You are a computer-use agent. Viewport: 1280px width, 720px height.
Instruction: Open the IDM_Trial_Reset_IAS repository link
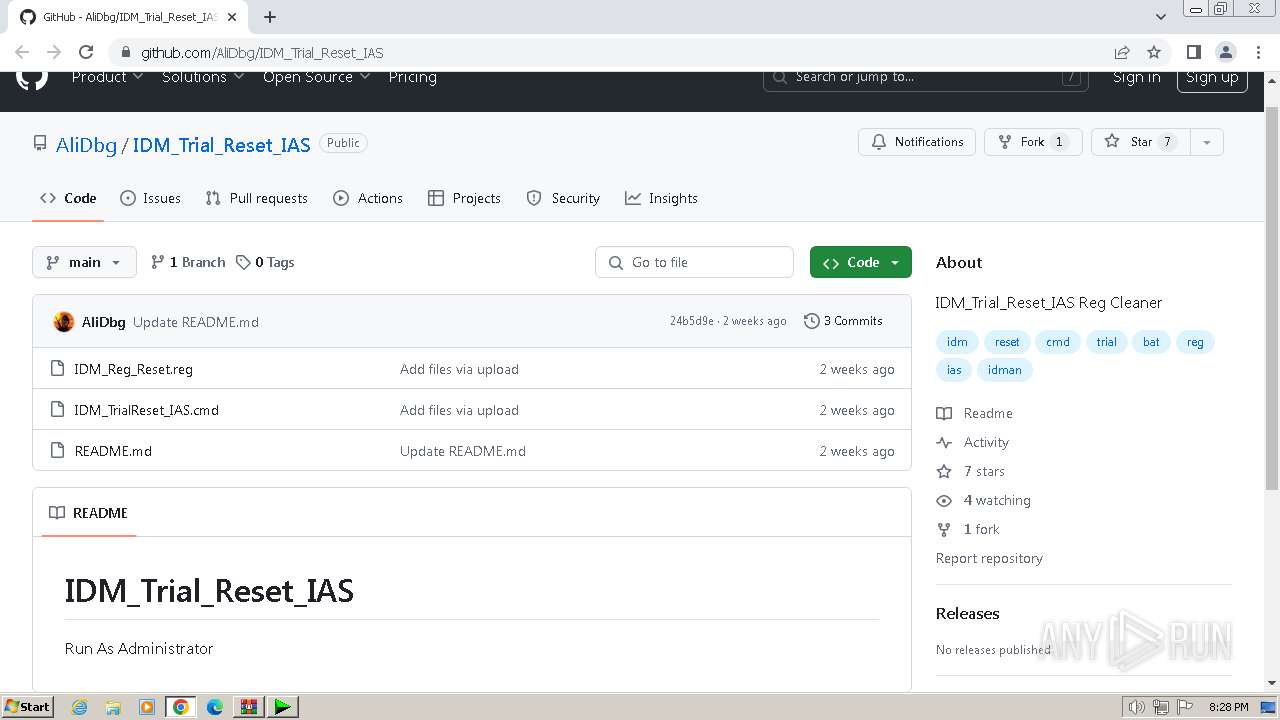point(221,145)
